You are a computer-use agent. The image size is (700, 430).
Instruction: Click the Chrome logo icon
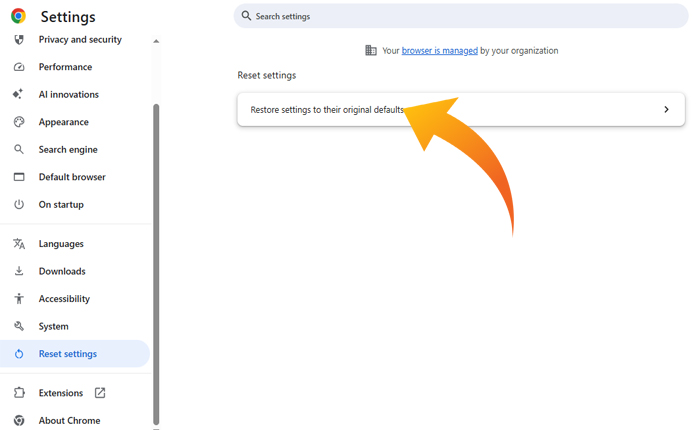point(18,16)
